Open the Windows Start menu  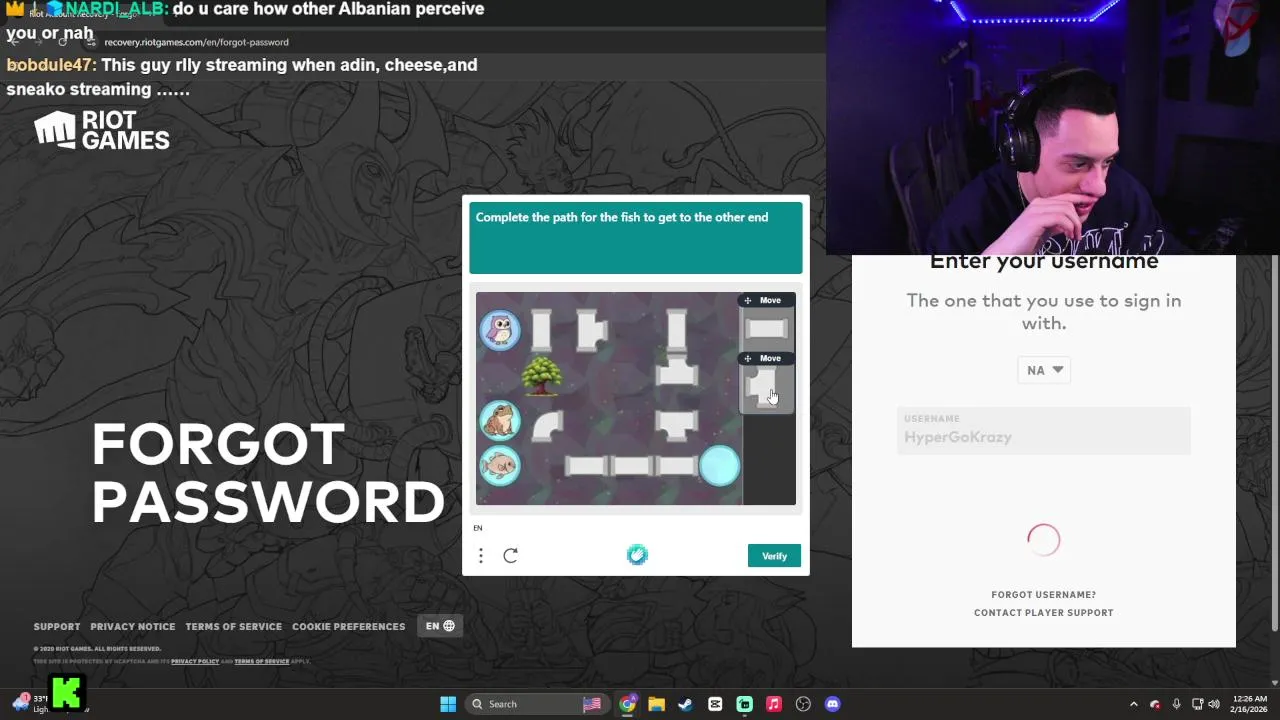coord(448,704)
